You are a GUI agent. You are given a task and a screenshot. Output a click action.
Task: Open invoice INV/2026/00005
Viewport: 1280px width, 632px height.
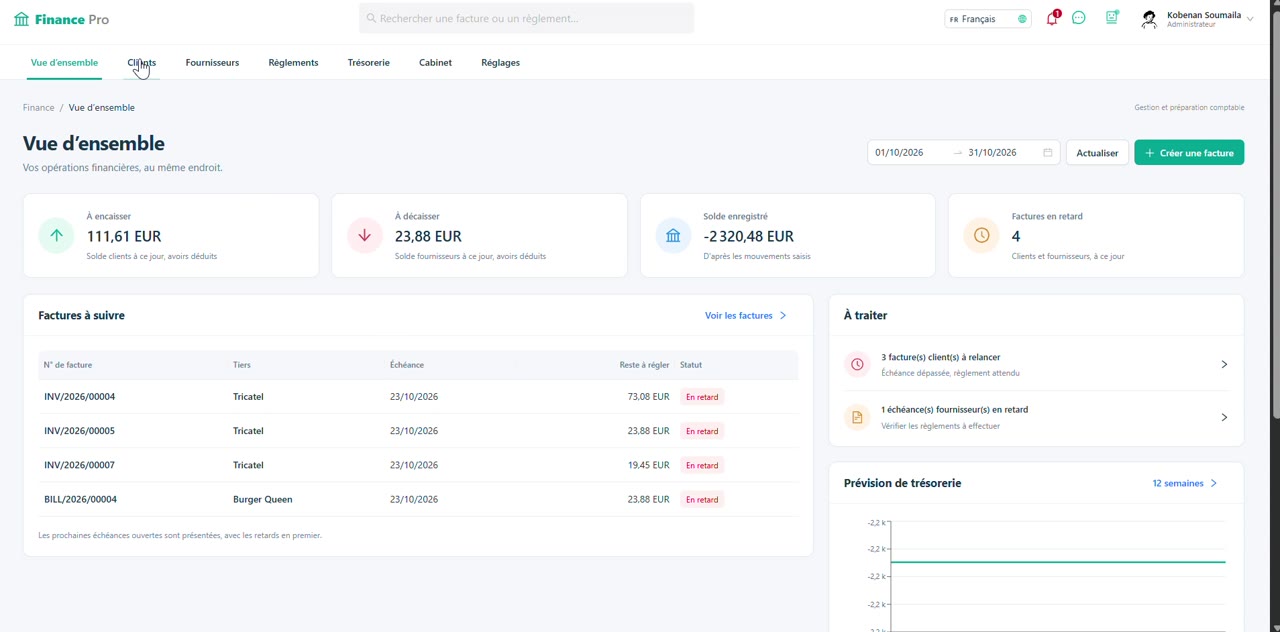pyautogui.click(x=79, y=431)
